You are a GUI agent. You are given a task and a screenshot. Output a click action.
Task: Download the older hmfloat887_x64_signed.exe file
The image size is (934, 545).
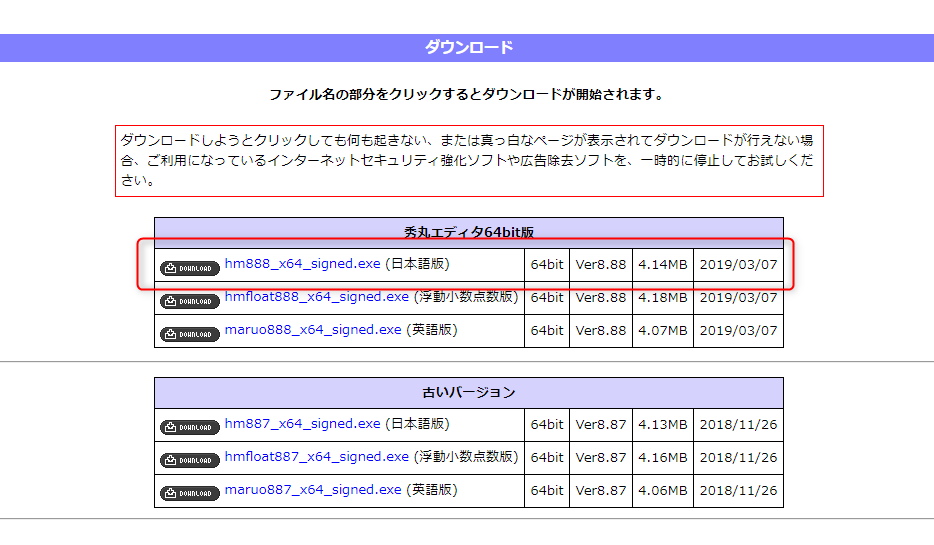click(316, 457)
